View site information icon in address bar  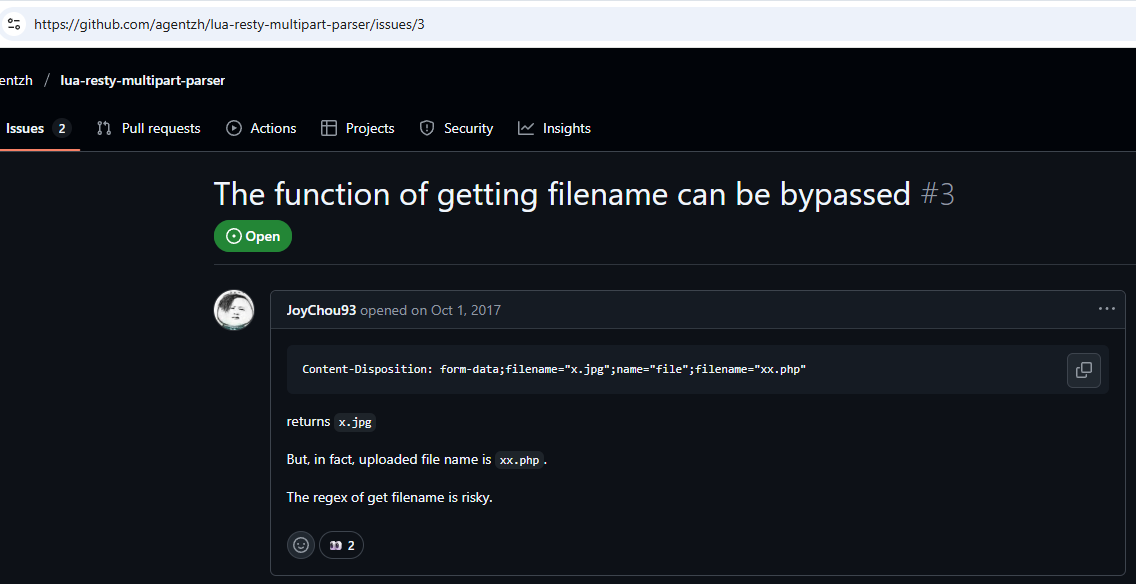pyautogui.click(x=14, y=23)
